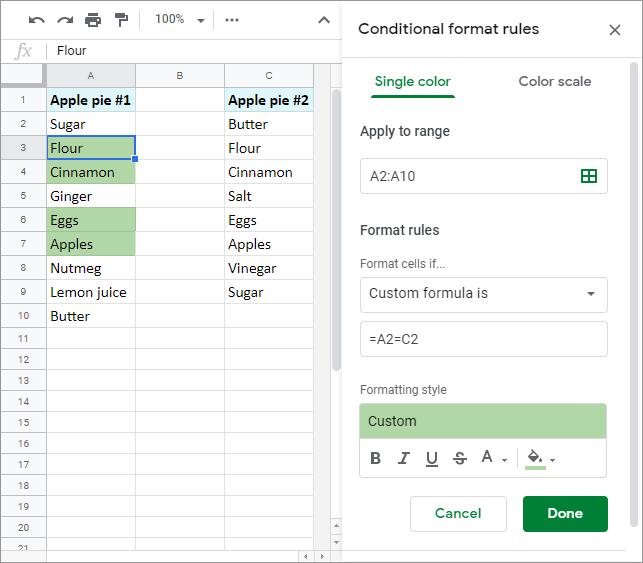
Task: Cancel the conditional formatting rule
Action: click(458, 513)
